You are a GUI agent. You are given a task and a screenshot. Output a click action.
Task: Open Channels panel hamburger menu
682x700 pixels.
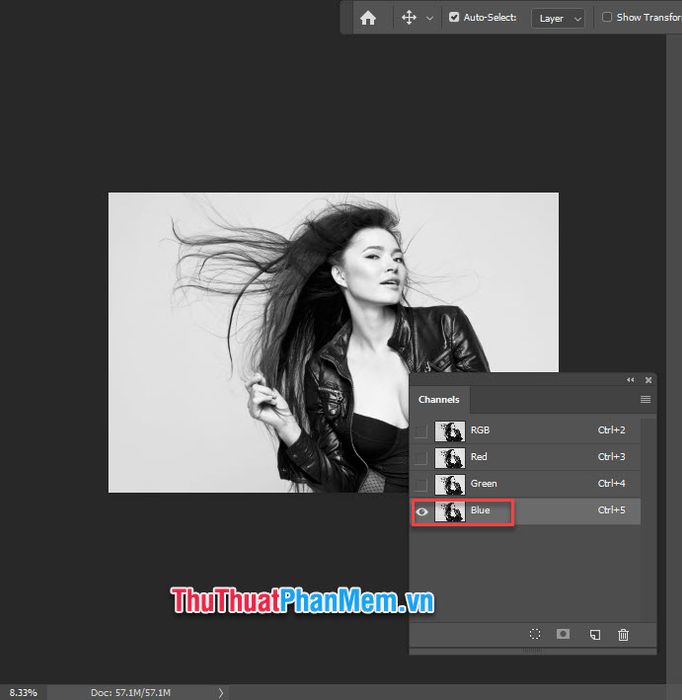645,399
